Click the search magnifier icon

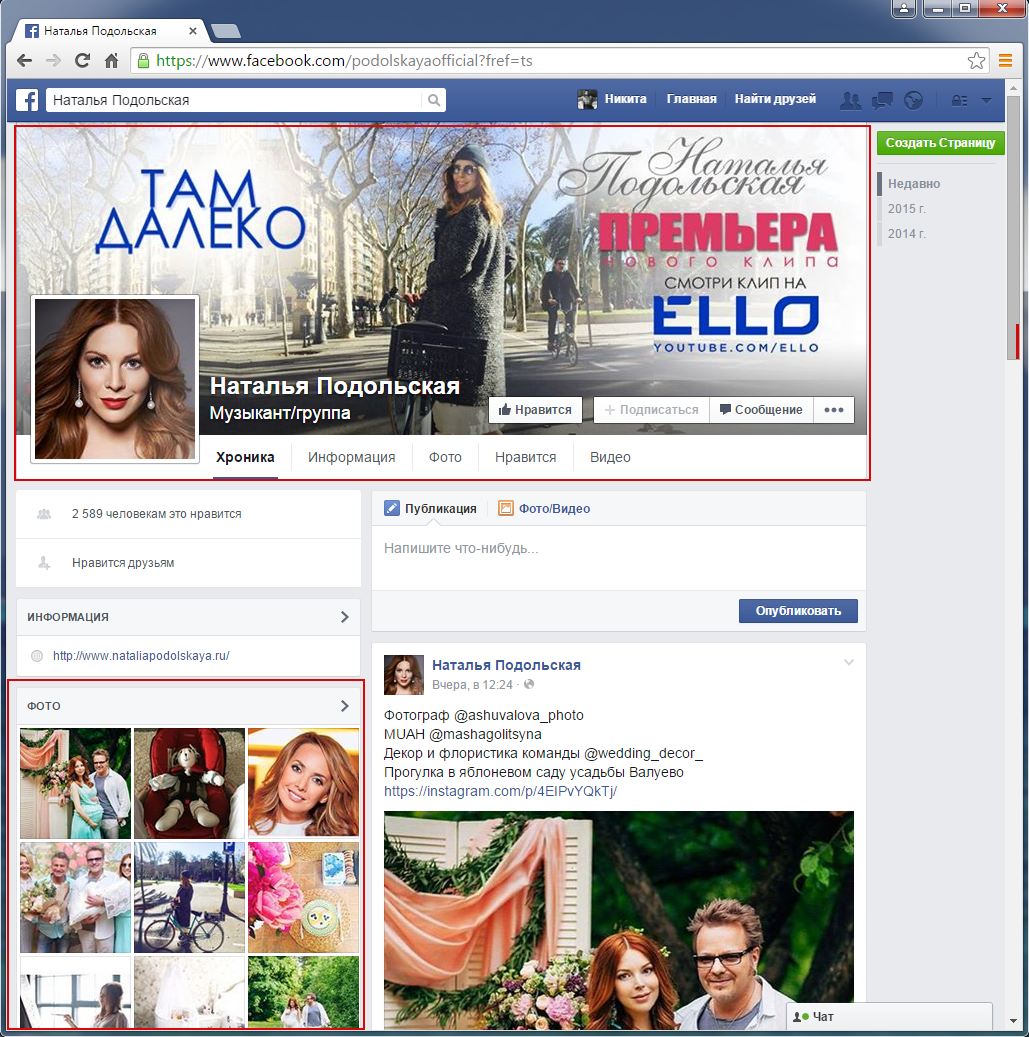coord(434,100)
